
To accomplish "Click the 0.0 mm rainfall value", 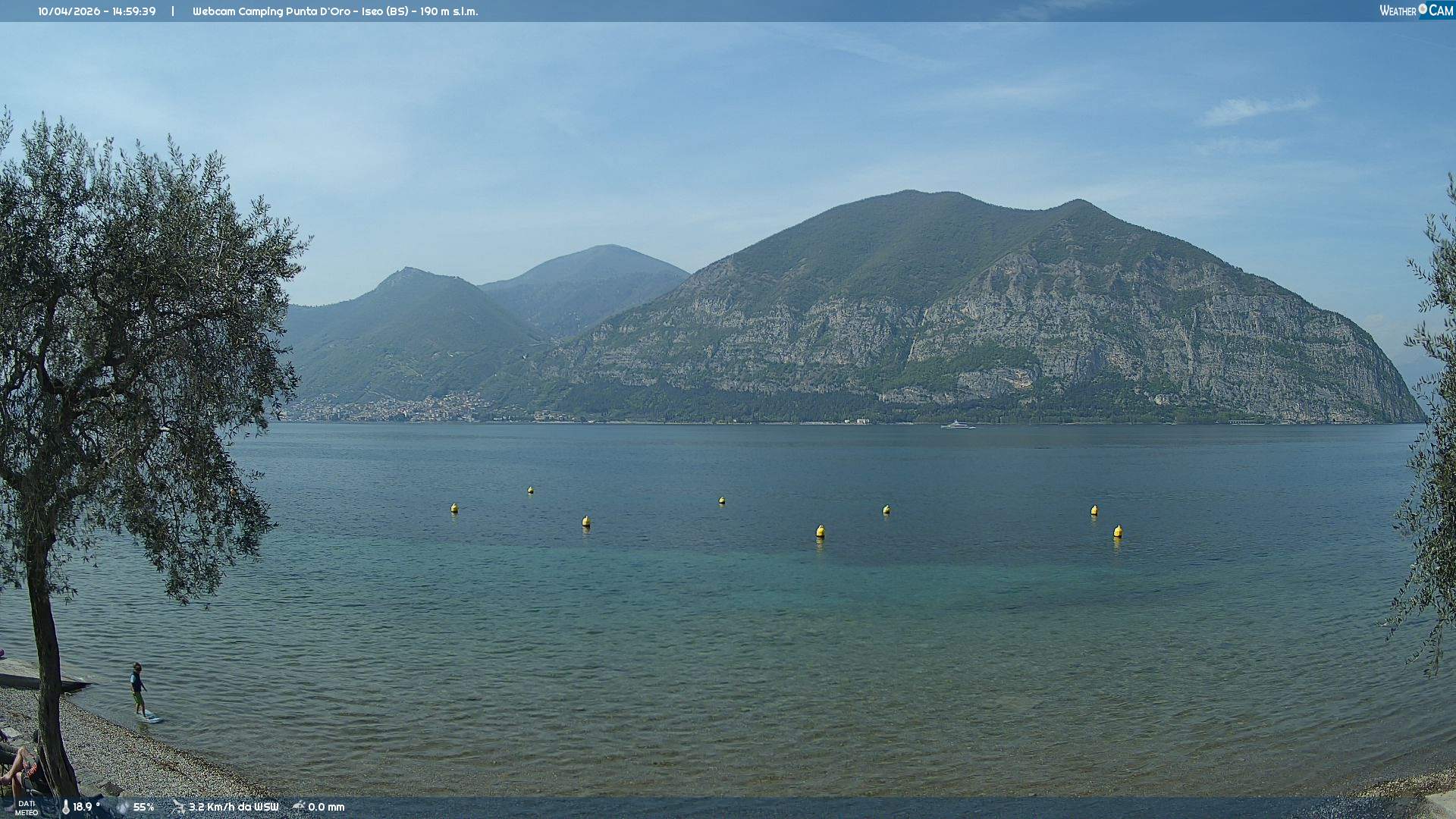I will click(x=326, y=807).
